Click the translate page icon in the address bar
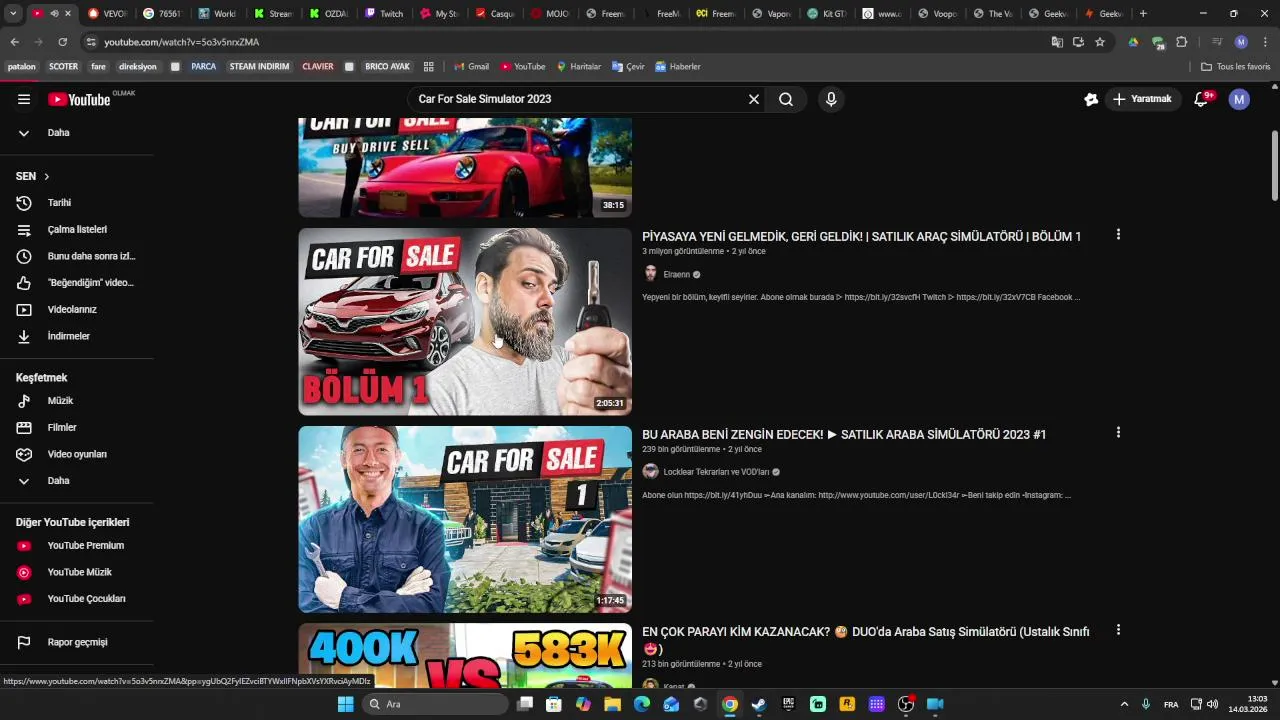The width and height of the screenshot is (1280, 720). tap(1057, 42)
